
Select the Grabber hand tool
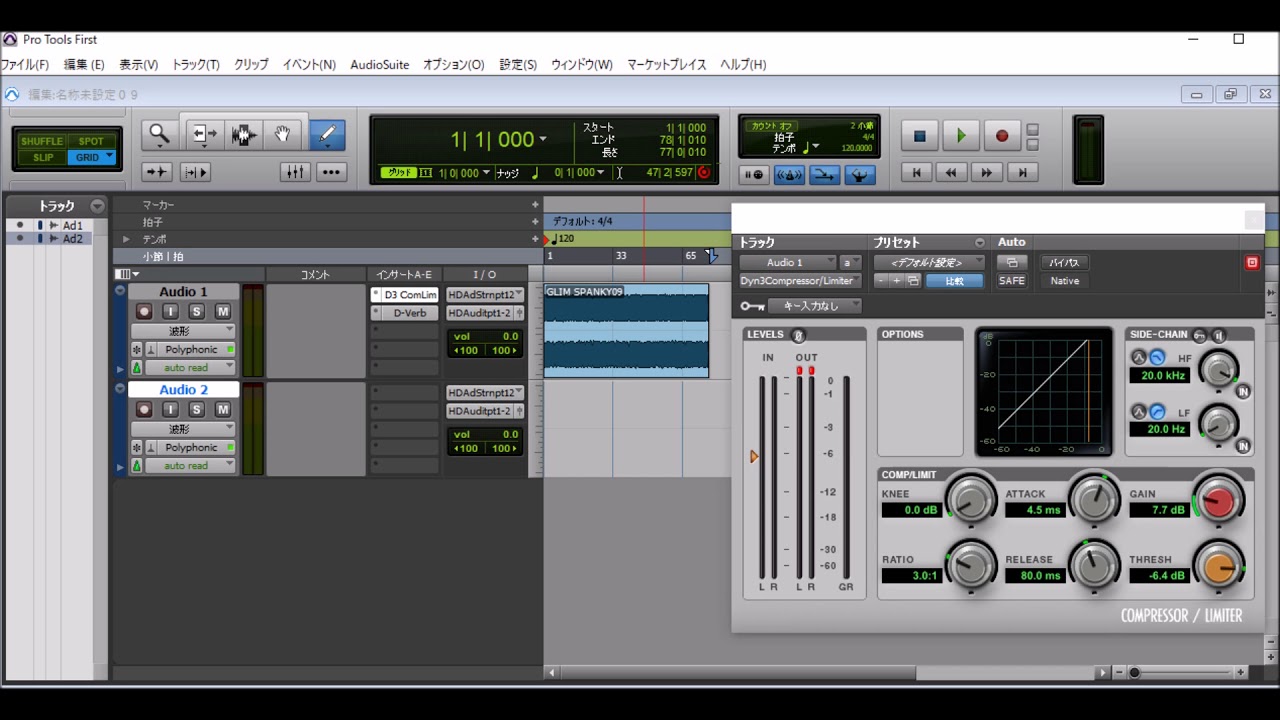pos(282,134)
